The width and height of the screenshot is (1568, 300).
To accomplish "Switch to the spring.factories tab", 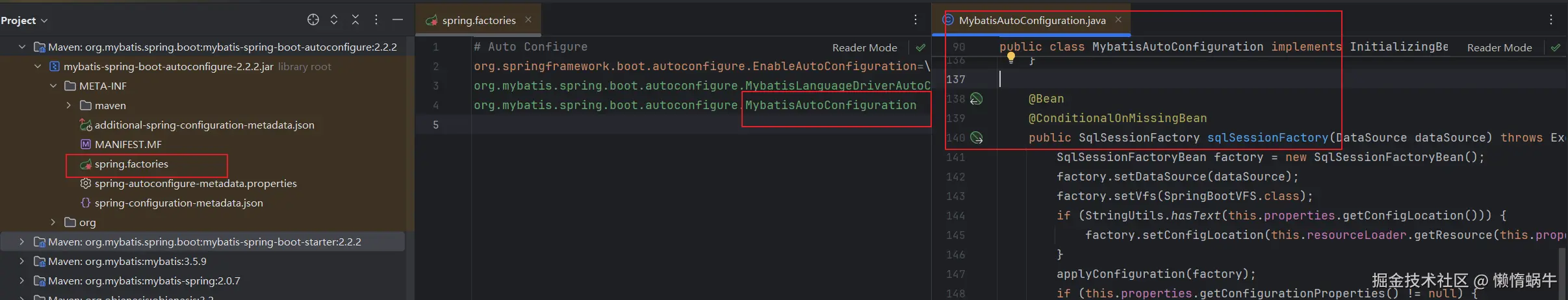I will (x=478, y=21).
